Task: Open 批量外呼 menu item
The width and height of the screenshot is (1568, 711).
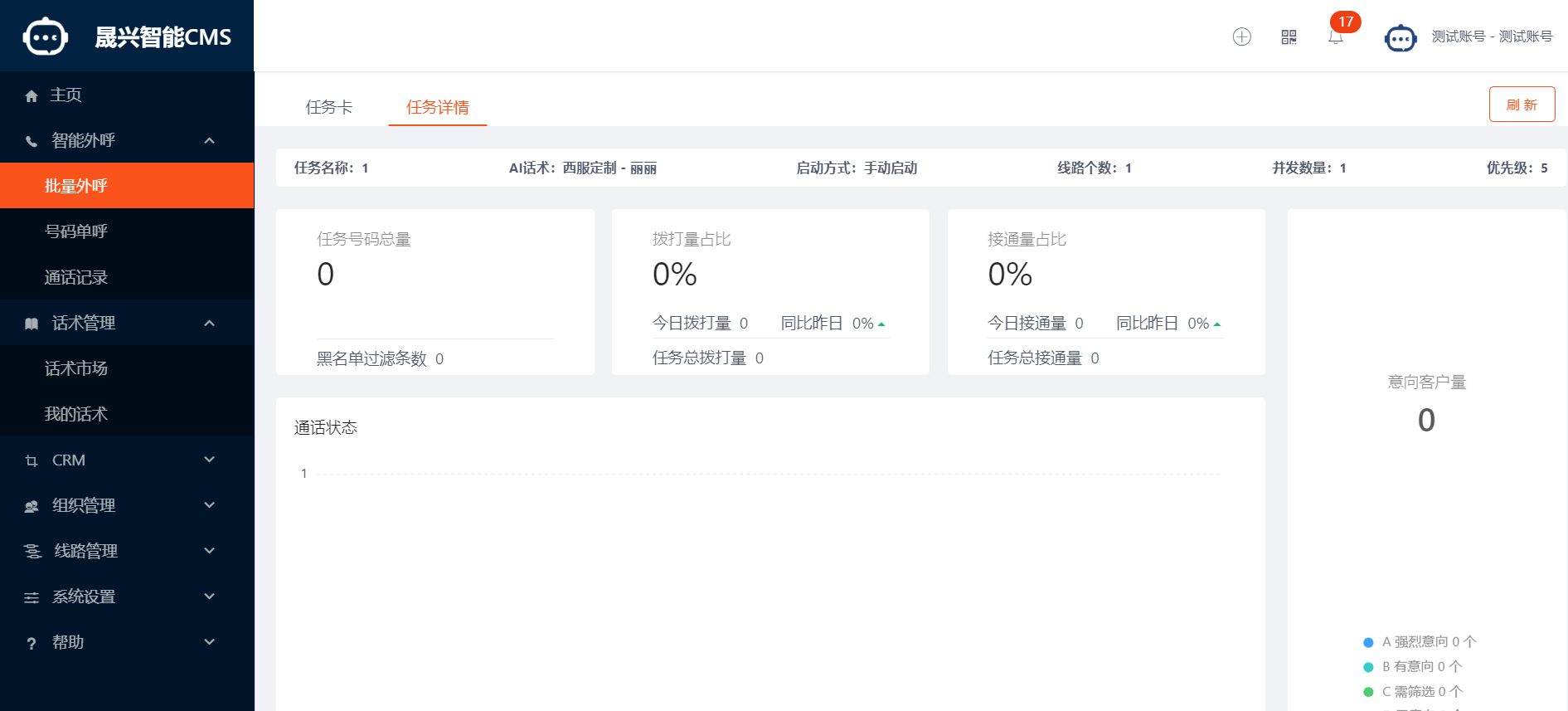Action: (127, 186)
